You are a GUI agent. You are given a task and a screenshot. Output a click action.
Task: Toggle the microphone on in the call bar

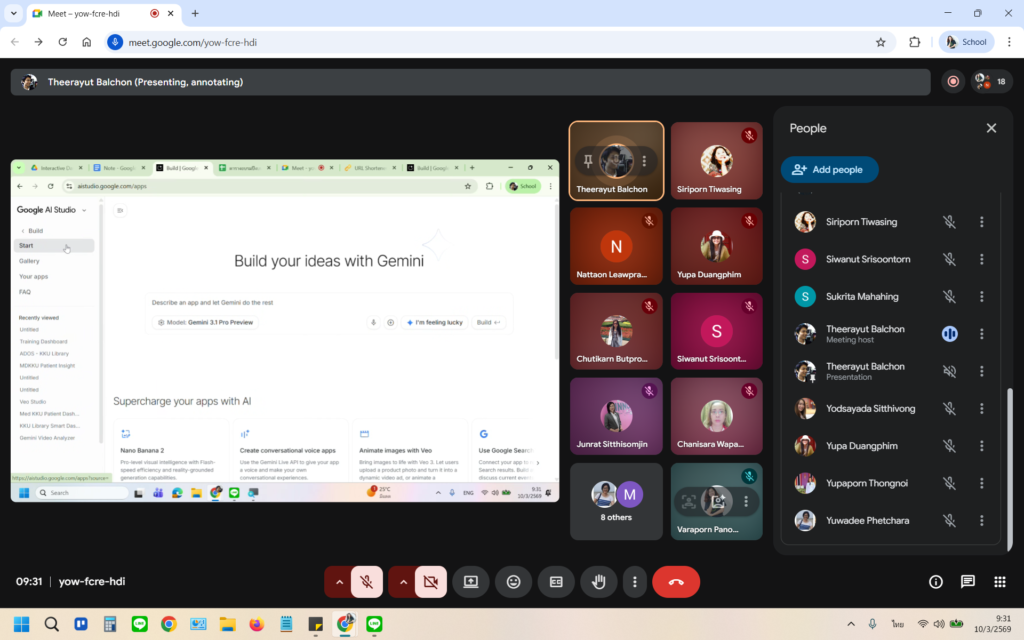(x=368, y=582)
